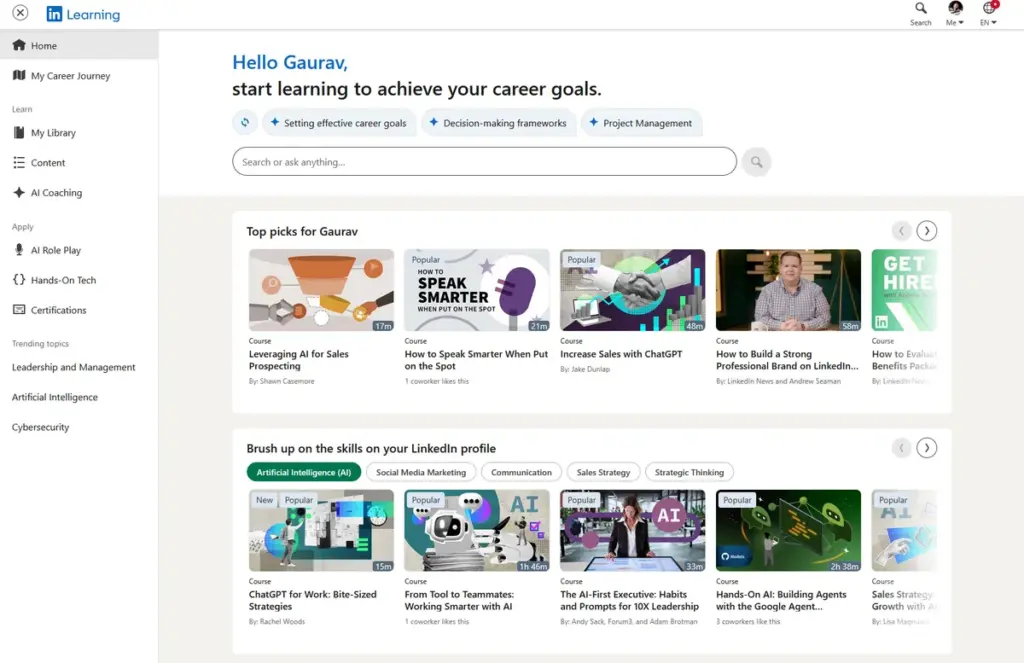
Task: Click the Setting effective career goals suggestion
Action: pos(340,121)
